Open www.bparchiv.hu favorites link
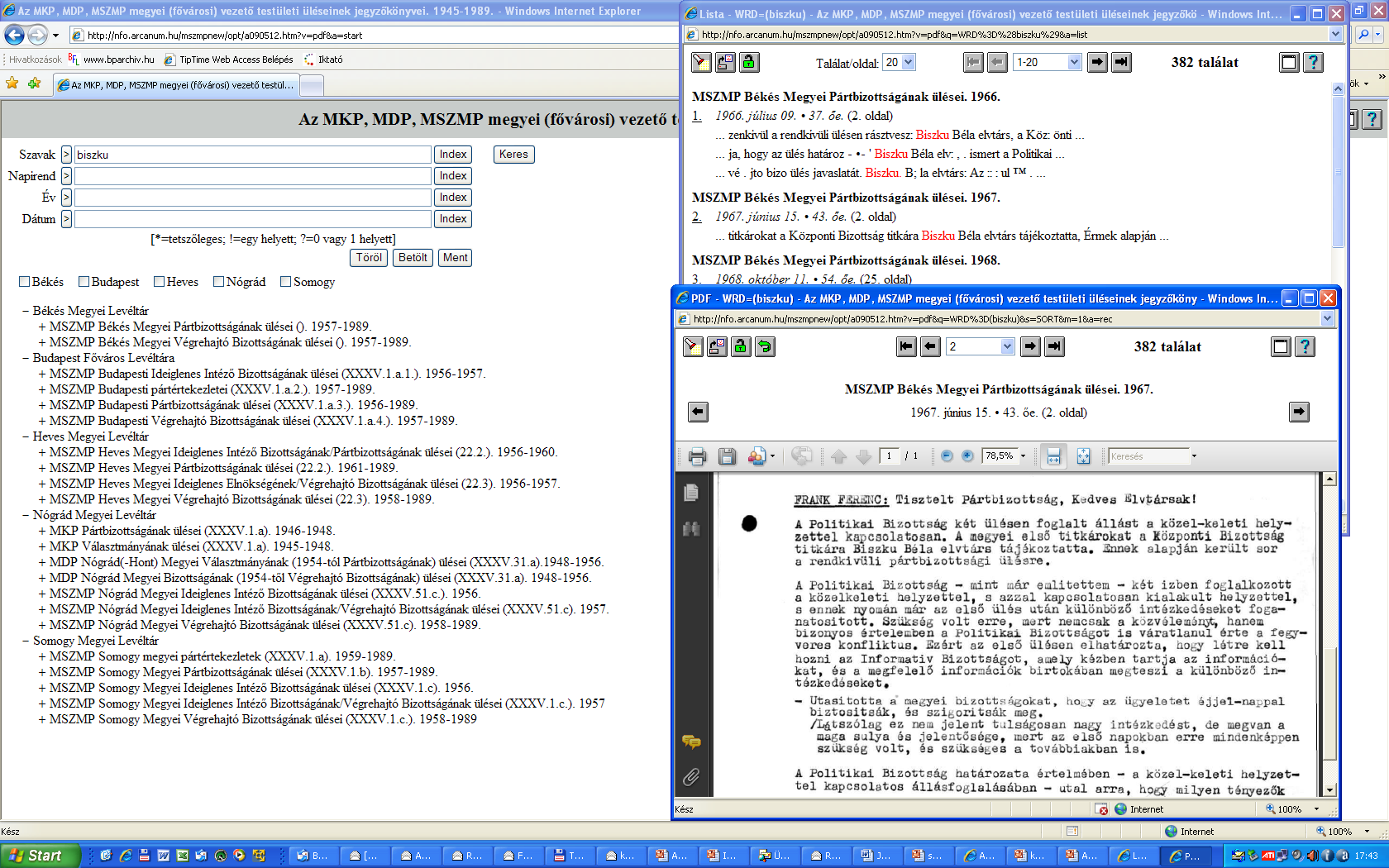This screenshot has width=1389, height=868. coord(112,60)
